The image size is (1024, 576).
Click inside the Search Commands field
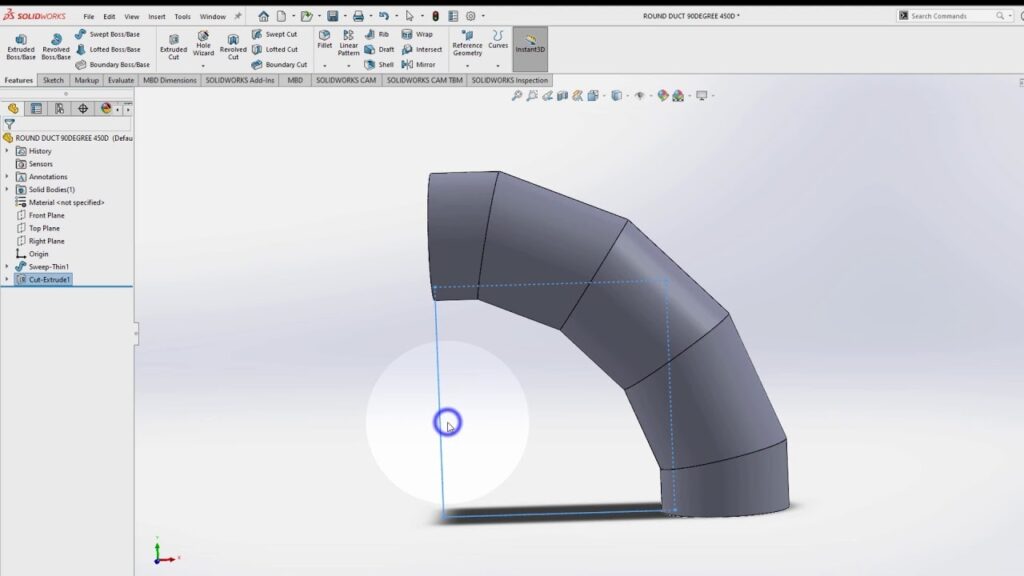coord(950,16)
